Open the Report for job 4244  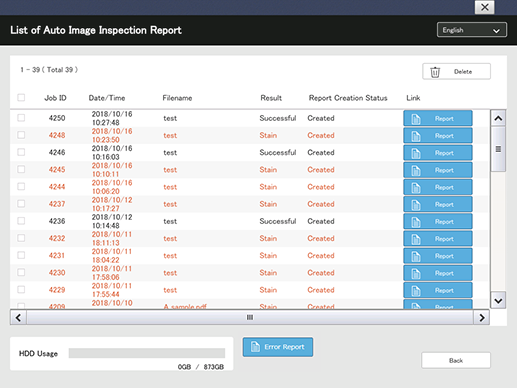[x=438, y=187]
